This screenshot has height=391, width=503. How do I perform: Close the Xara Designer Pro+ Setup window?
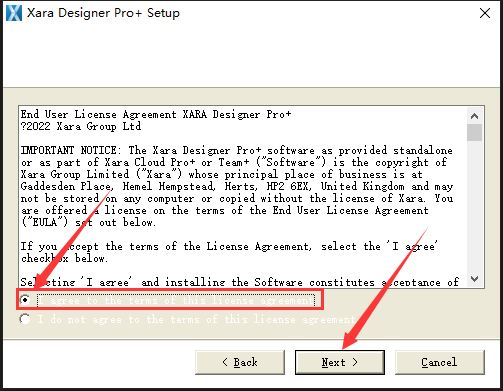485,13
